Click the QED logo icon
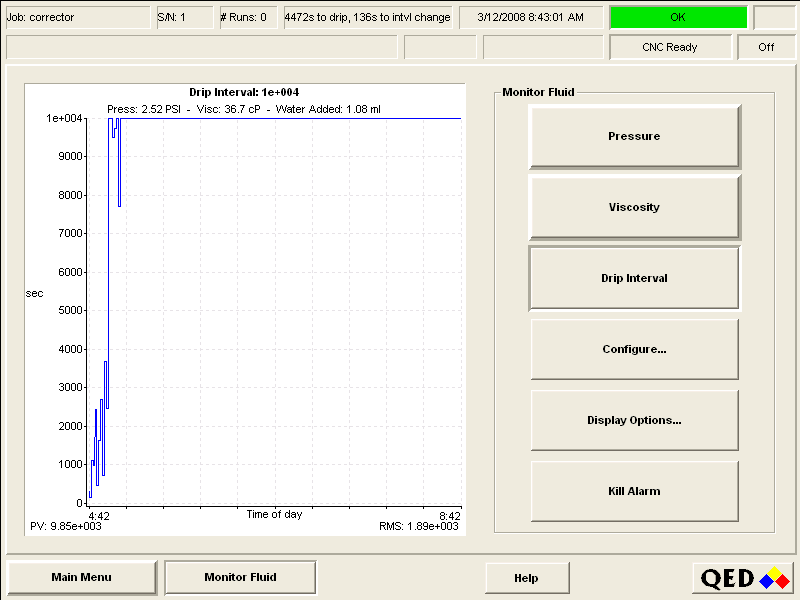The height and width of the screenshot is (600, 800). tap(744, 578)
